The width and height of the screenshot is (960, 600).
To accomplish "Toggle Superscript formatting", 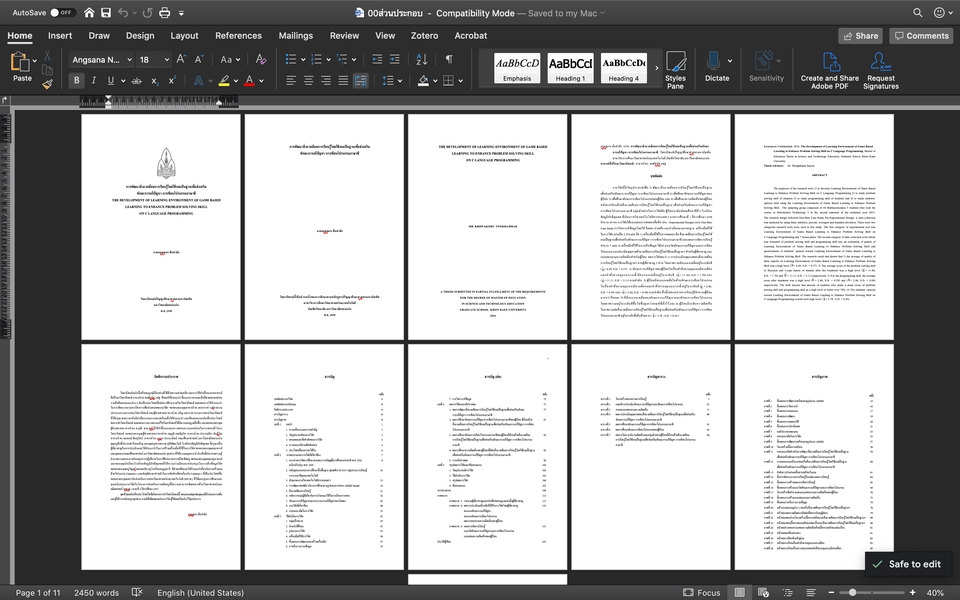I will 172,80.
